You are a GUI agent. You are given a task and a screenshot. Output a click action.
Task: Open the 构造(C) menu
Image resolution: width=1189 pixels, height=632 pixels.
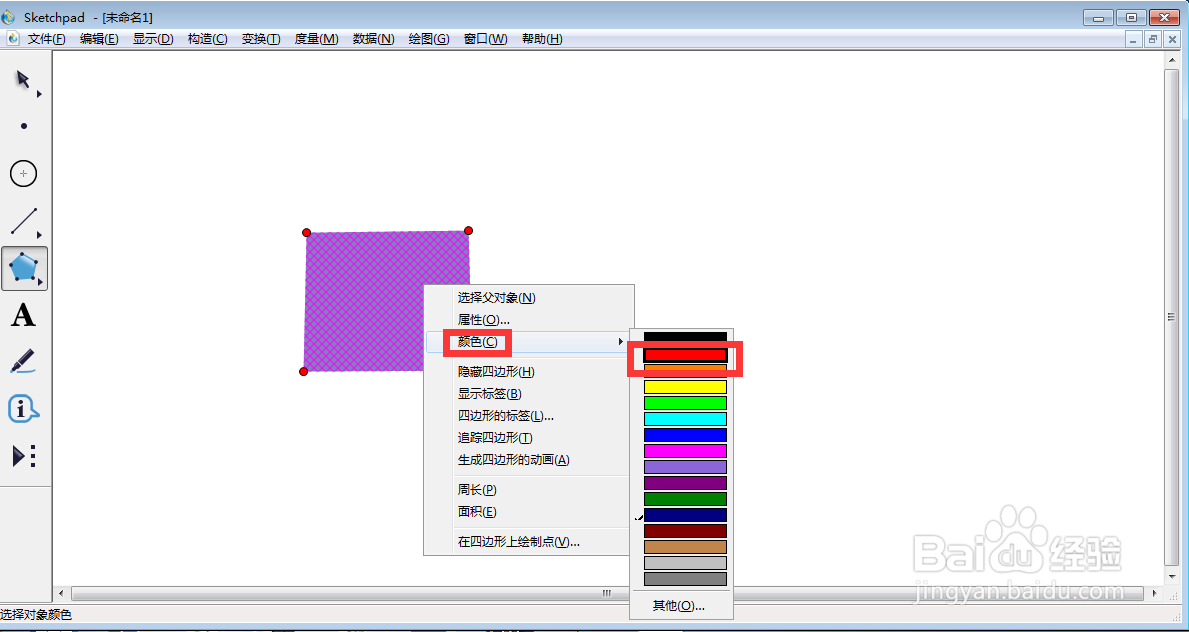click(207, 39)
